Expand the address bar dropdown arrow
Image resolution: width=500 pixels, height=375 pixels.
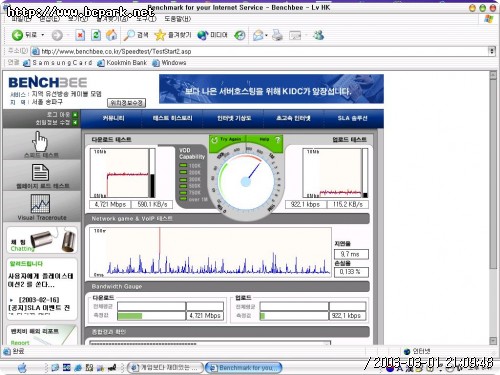click(x=492, y=51)
